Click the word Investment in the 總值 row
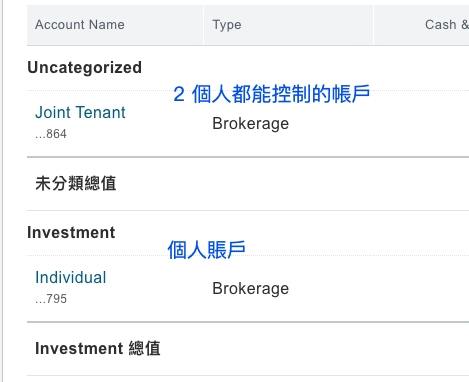The width and height of the screenshot is (469, 382). pyautogui.click(x=79, y=348)
